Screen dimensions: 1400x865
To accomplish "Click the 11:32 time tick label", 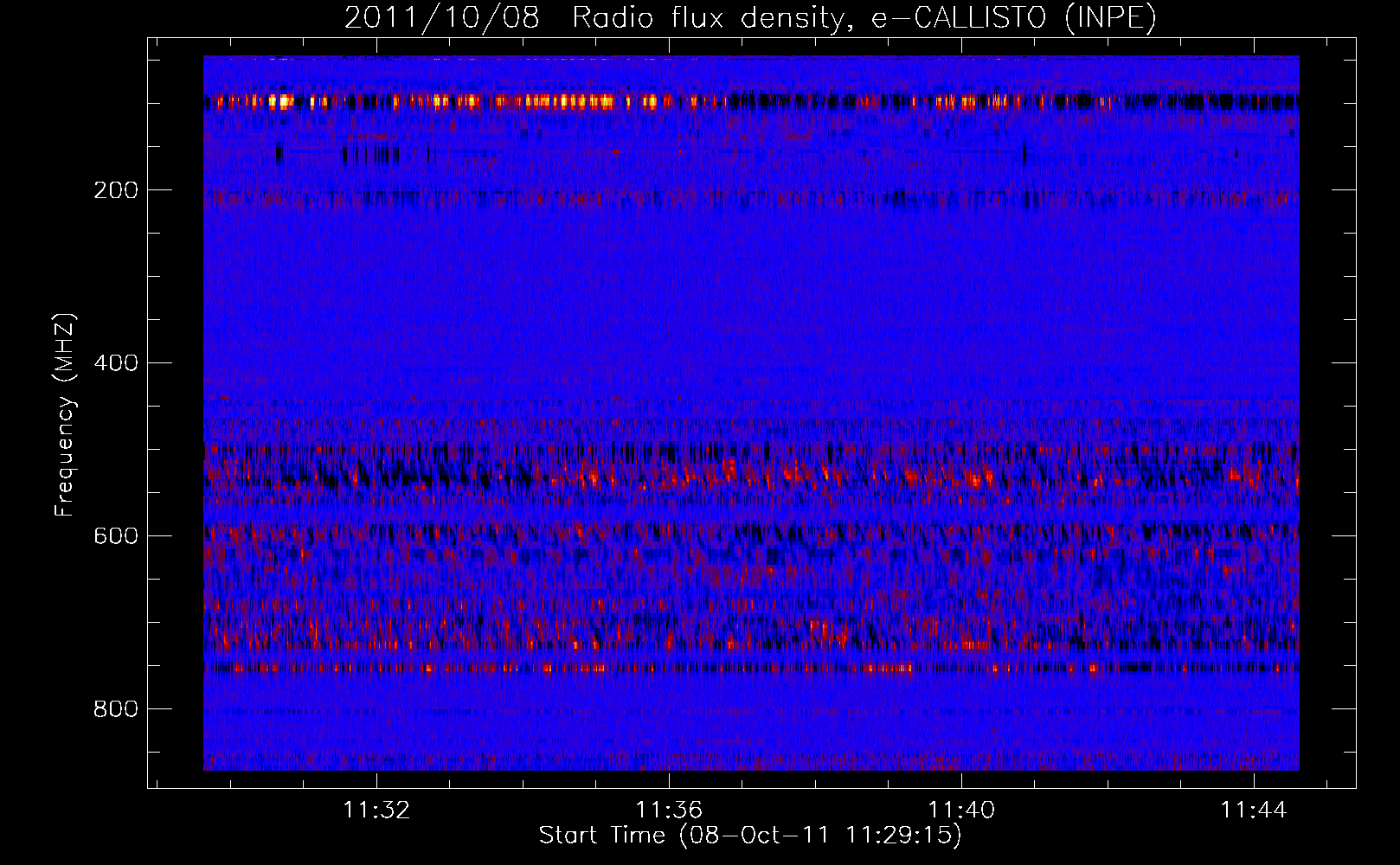I will 376,811.
